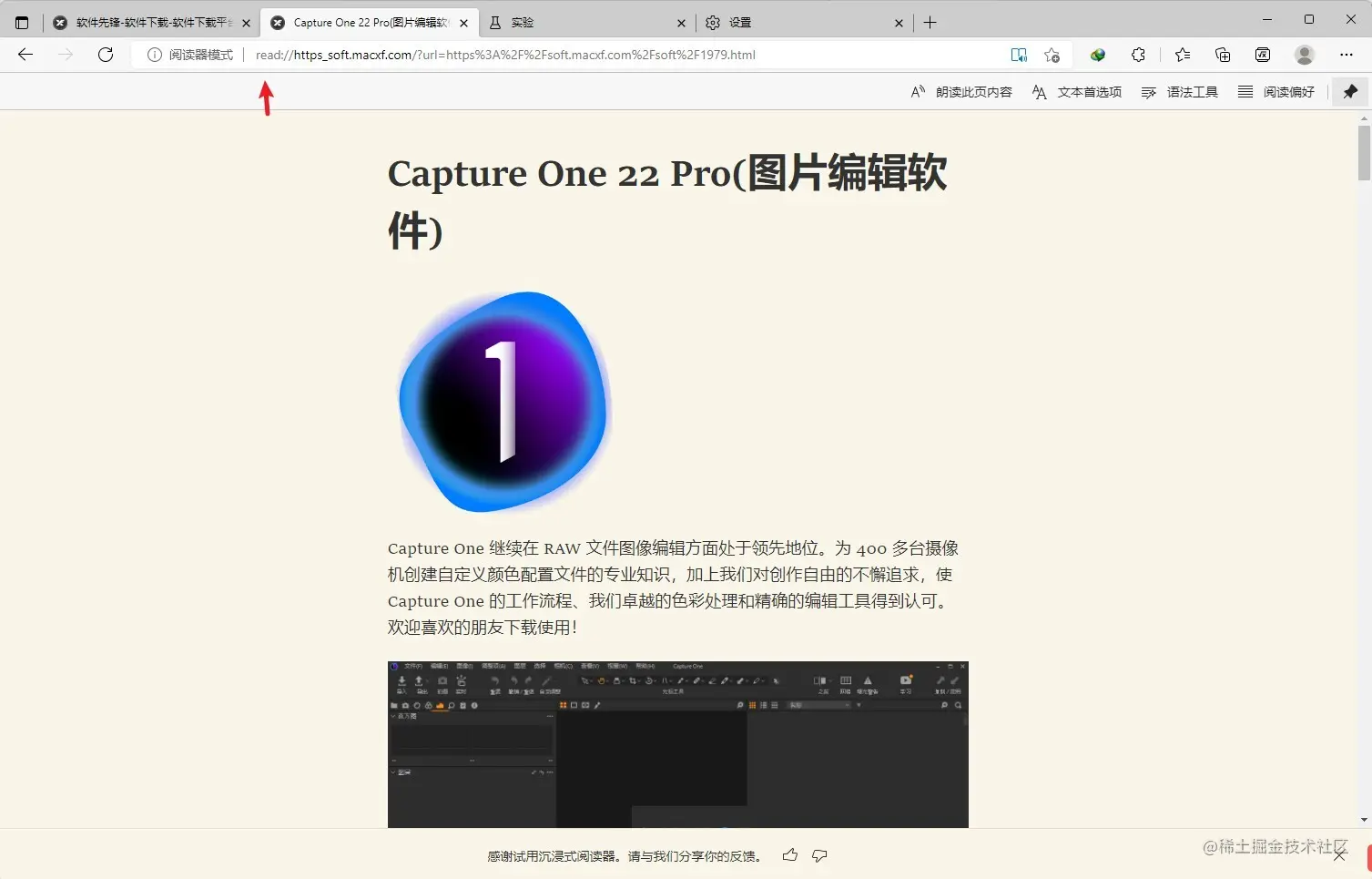Click the article title Capture One 22 Pro

pyautogui.click(x=667, y=201)
